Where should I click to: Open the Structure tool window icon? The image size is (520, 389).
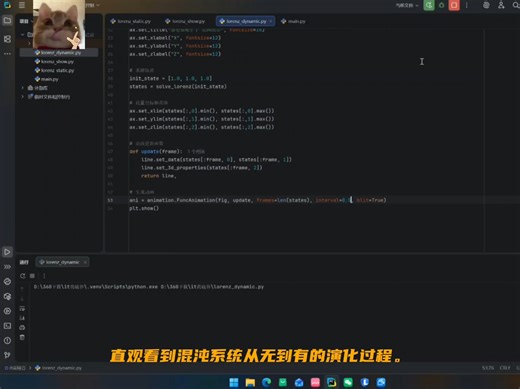(7, 39)
